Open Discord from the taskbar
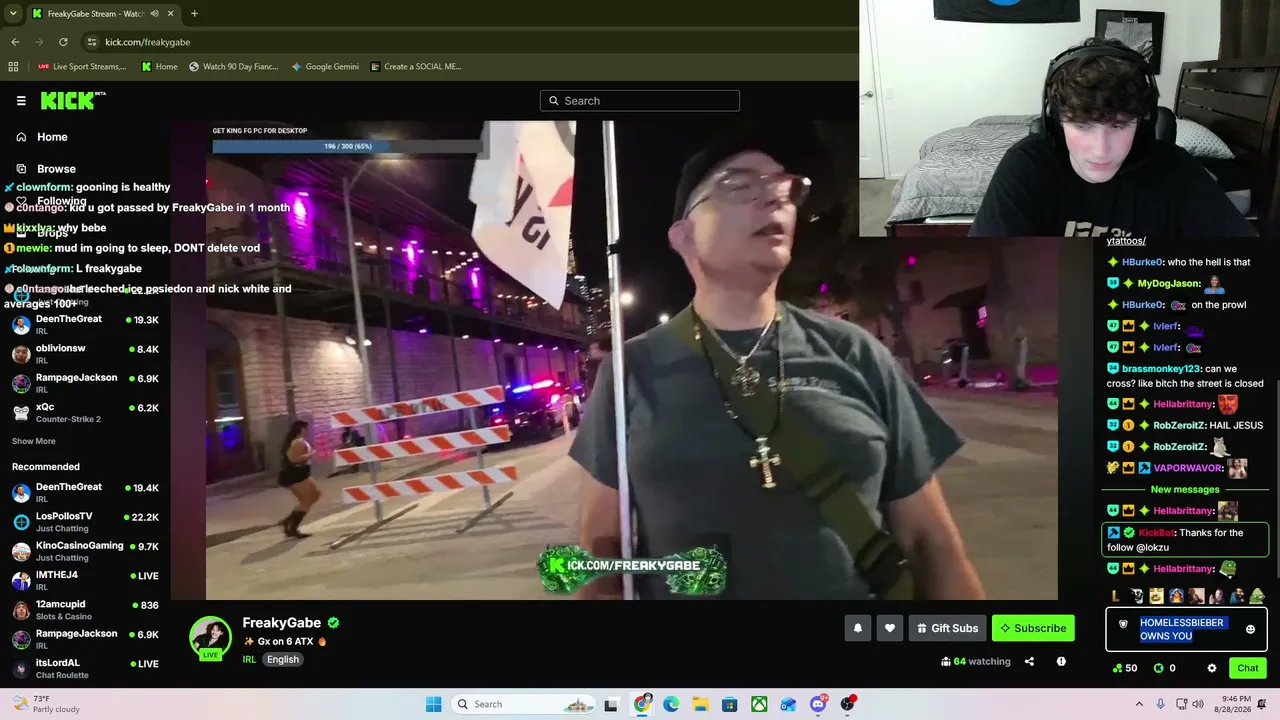 coord(818,704)
